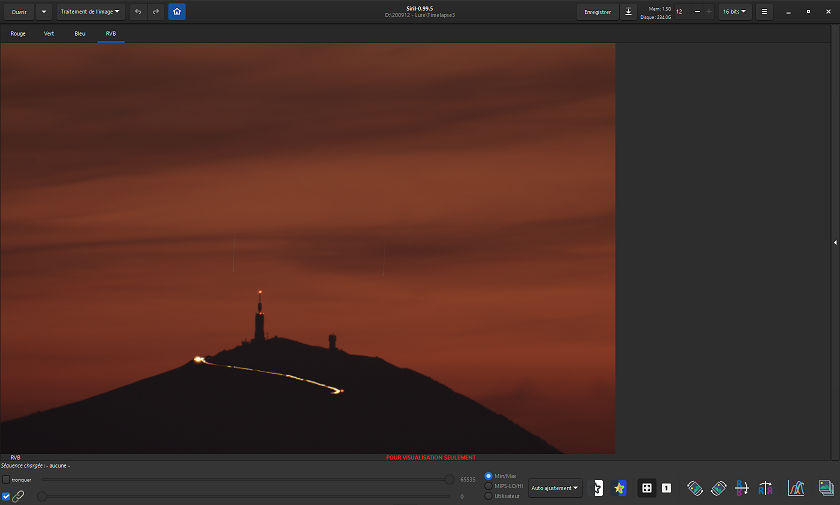Open the Auto ajustement display mode dropdown

coord(555,488)
